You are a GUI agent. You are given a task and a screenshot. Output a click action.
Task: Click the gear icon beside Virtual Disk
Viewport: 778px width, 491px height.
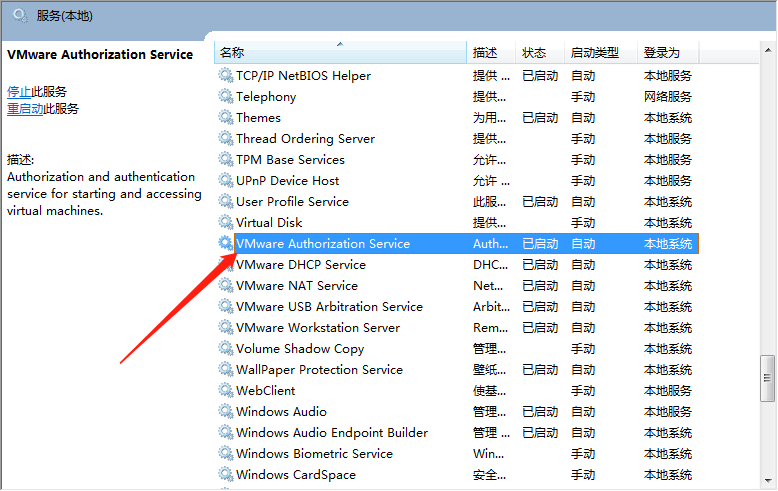click(226, 222)
